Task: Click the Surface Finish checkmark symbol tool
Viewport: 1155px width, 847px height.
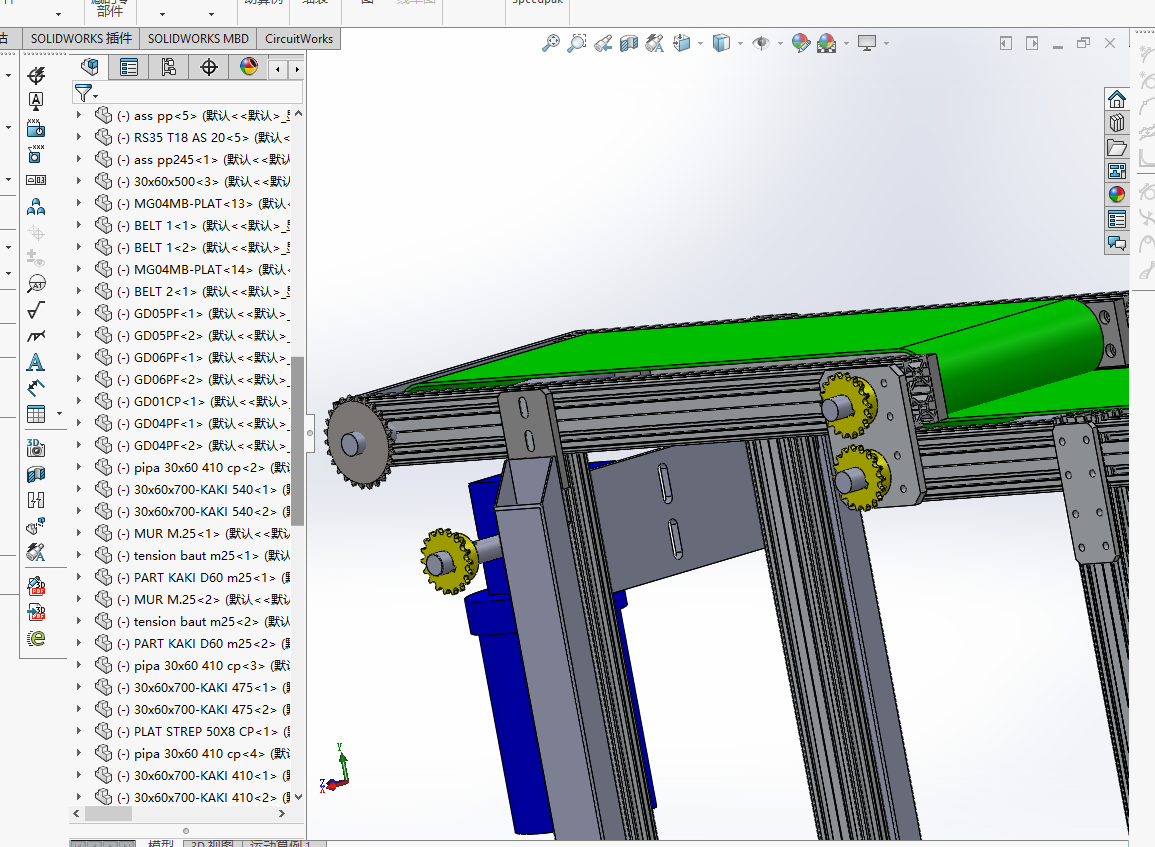Action: click(36, 310)
